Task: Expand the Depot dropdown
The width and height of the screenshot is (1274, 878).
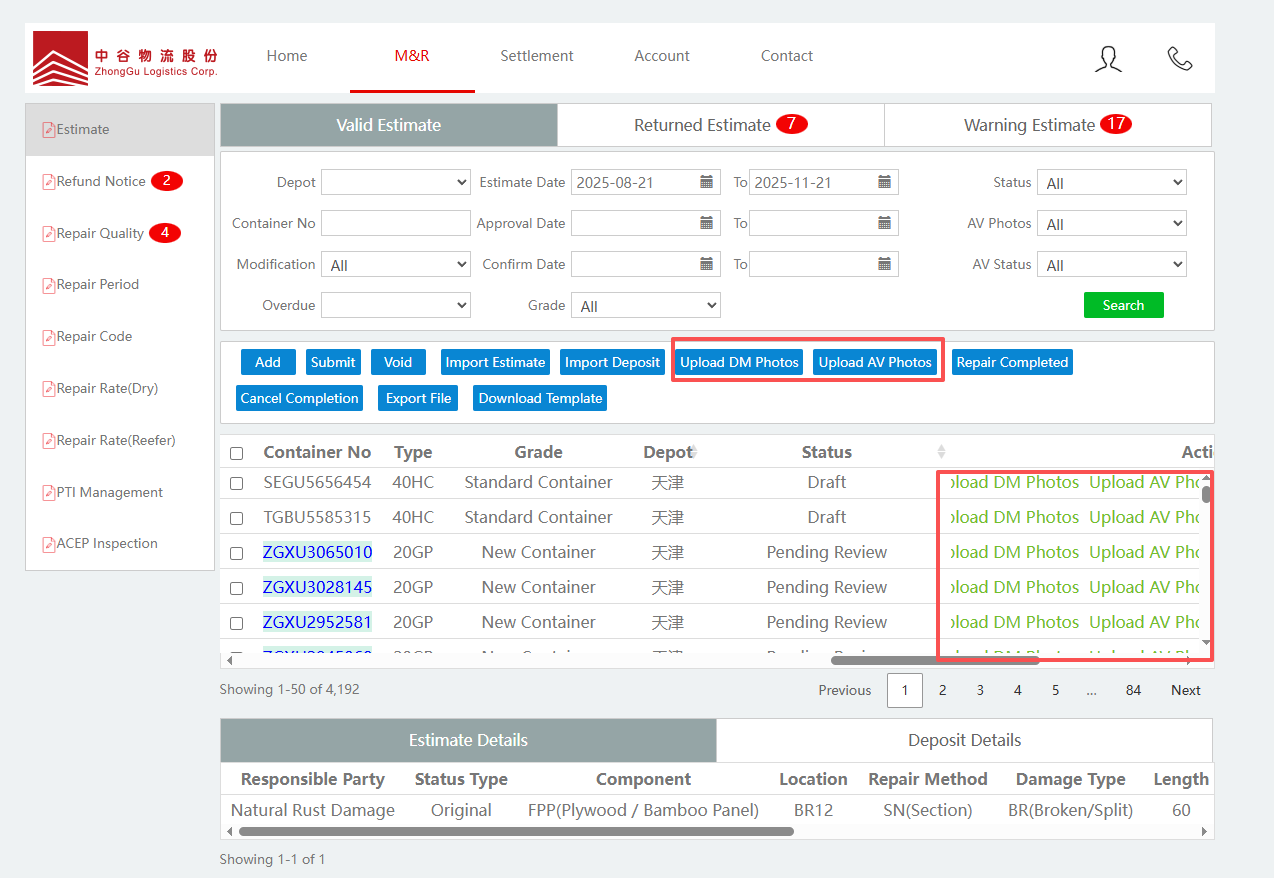Action: tap(395, 182)
